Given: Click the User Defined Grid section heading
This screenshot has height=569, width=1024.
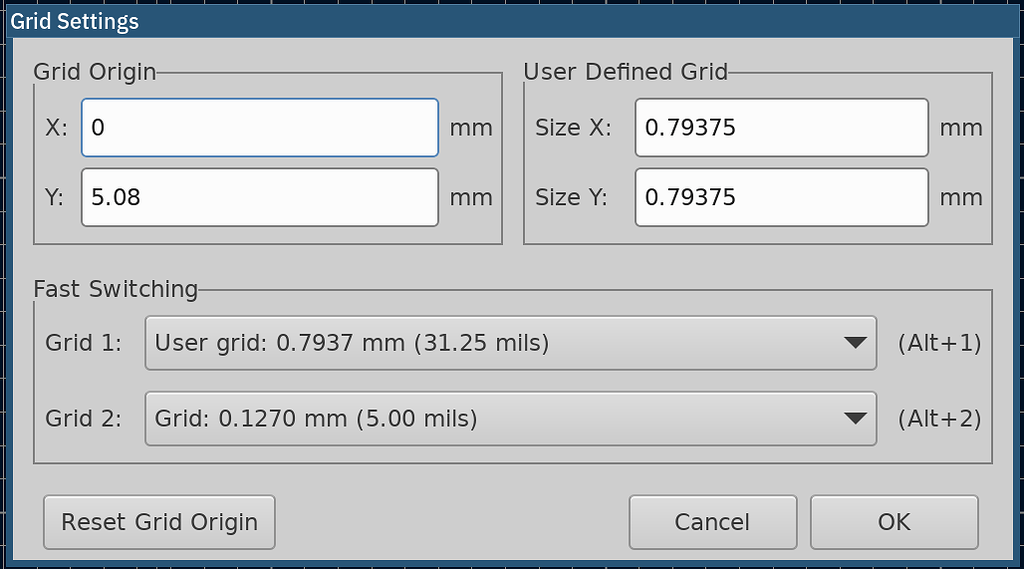Looking at the screenshot, I should coord(625,71).
